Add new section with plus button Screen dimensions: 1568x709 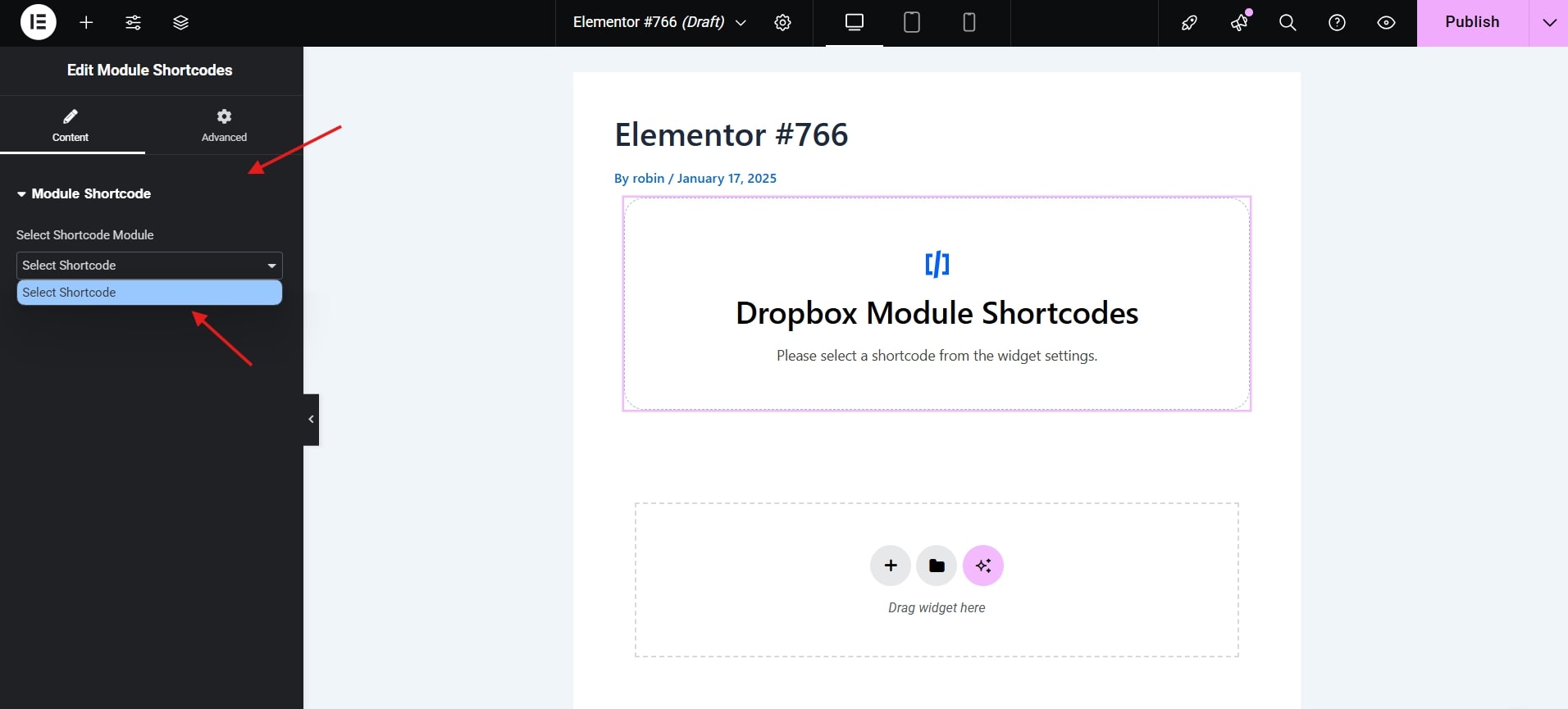(x=891, y=566)
